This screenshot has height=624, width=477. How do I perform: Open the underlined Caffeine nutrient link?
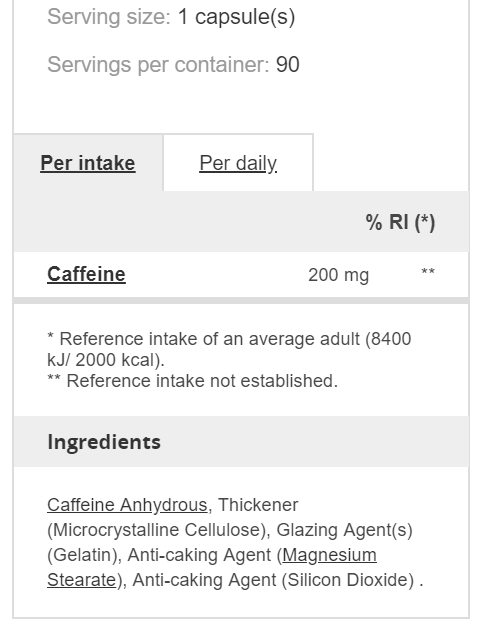(86, 274)
